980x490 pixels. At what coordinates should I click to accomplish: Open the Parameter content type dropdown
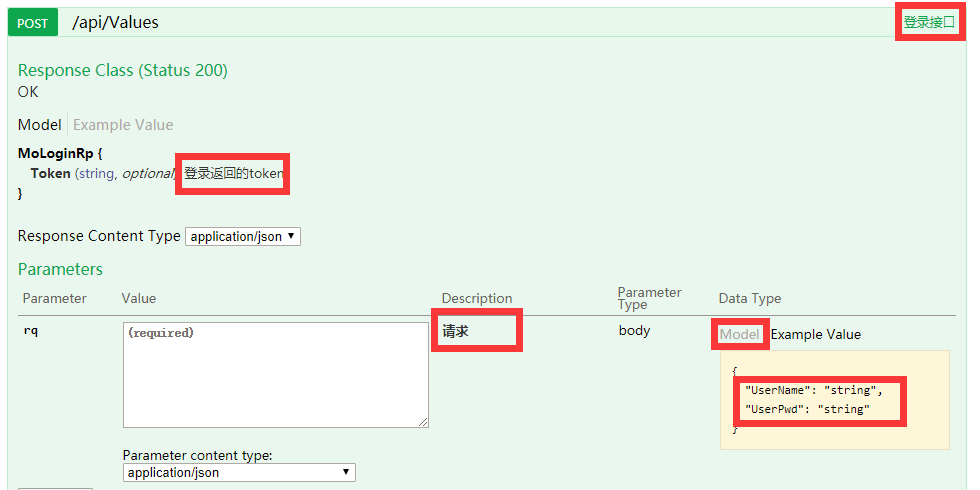pos(239,472)
